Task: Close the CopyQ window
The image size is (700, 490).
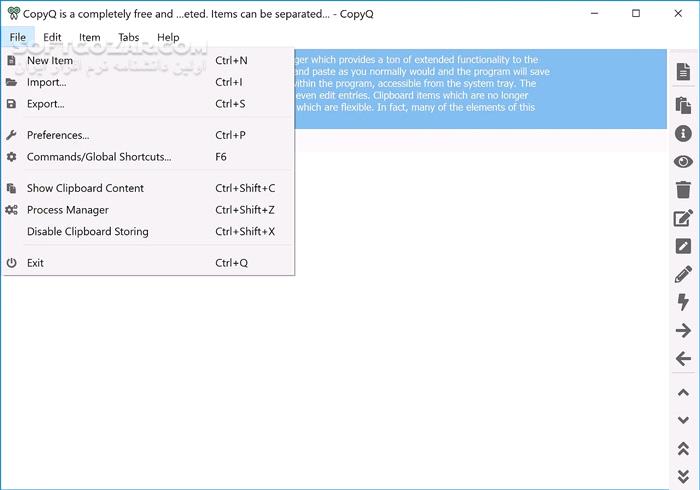Action: pos(678,13)
